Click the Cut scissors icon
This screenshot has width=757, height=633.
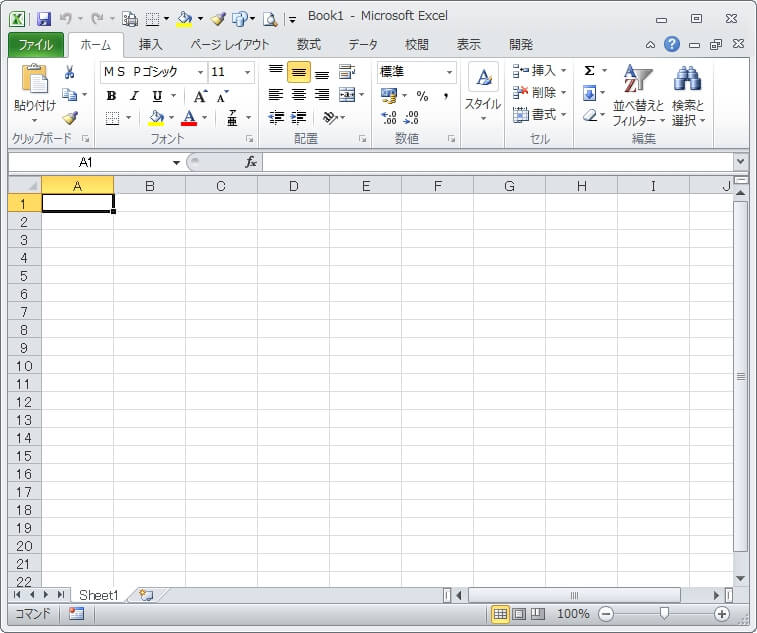click(69, 72)
